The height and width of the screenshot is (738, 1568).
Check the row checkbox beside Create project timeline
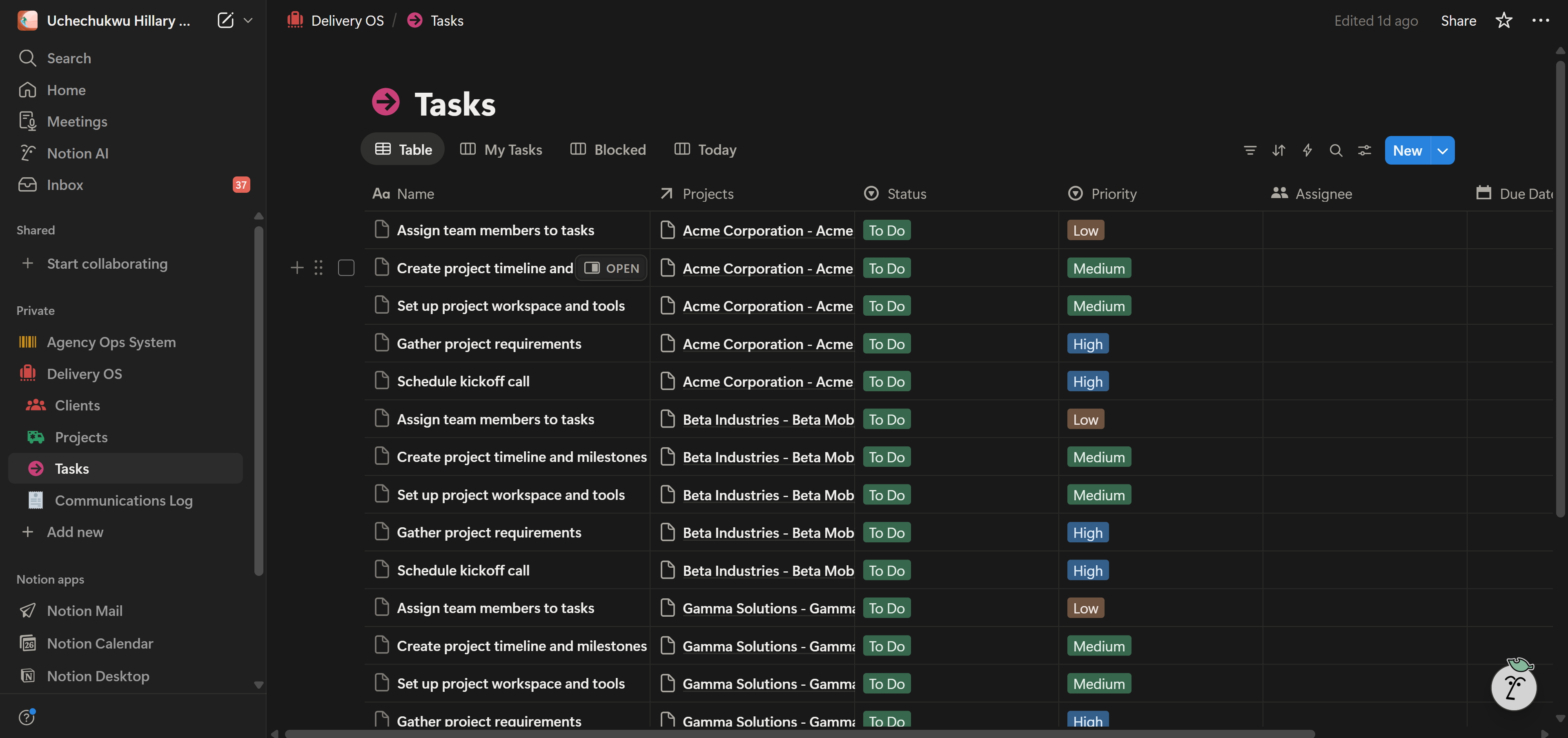[346, 268]
